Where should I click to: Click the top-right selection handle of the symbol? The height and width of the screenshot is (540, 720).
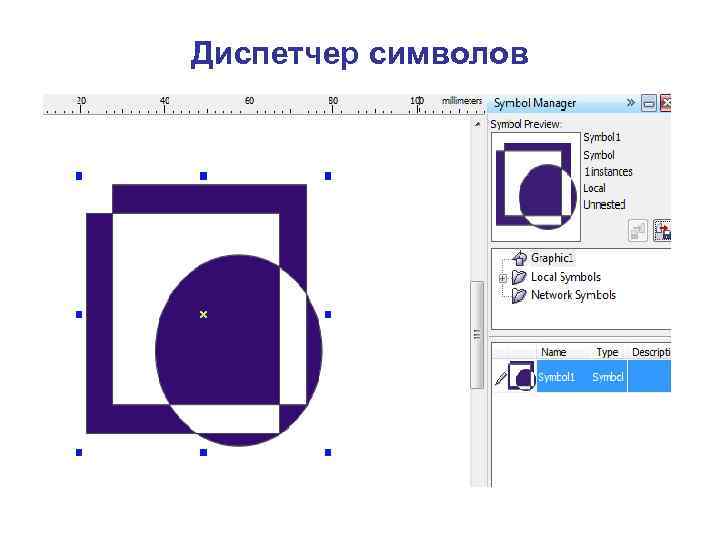(328, 176)
